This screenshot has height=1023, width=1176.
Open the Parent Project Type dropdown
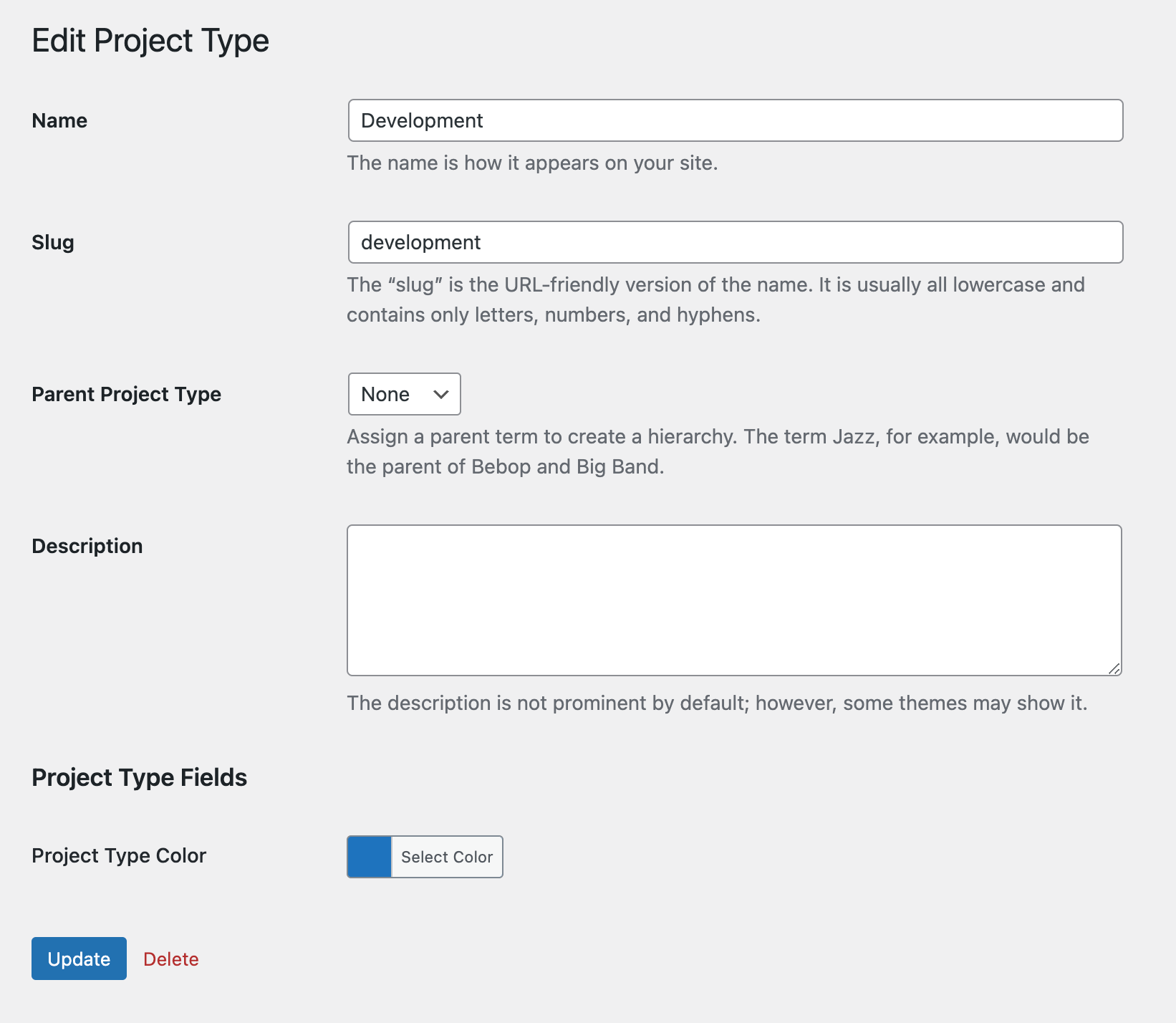404,394
